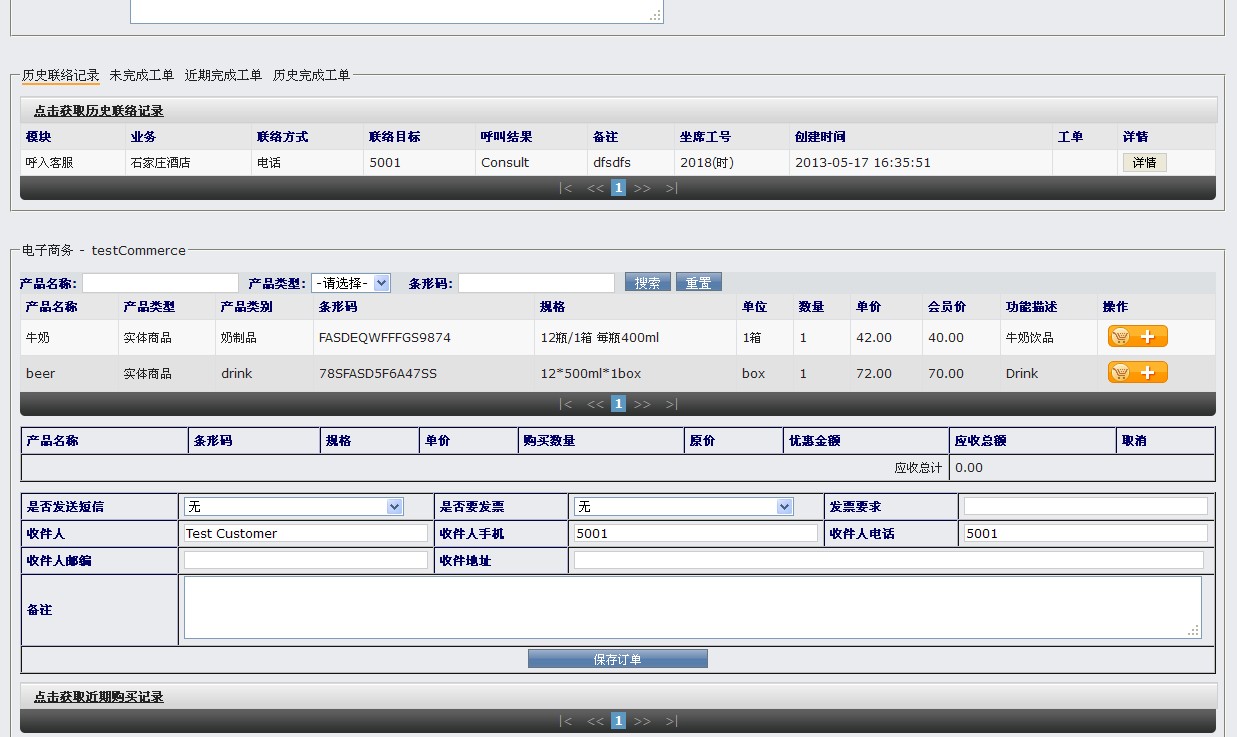
Task: Switch to the 历史完成工单 tab
Action: [x=311, y=75]
